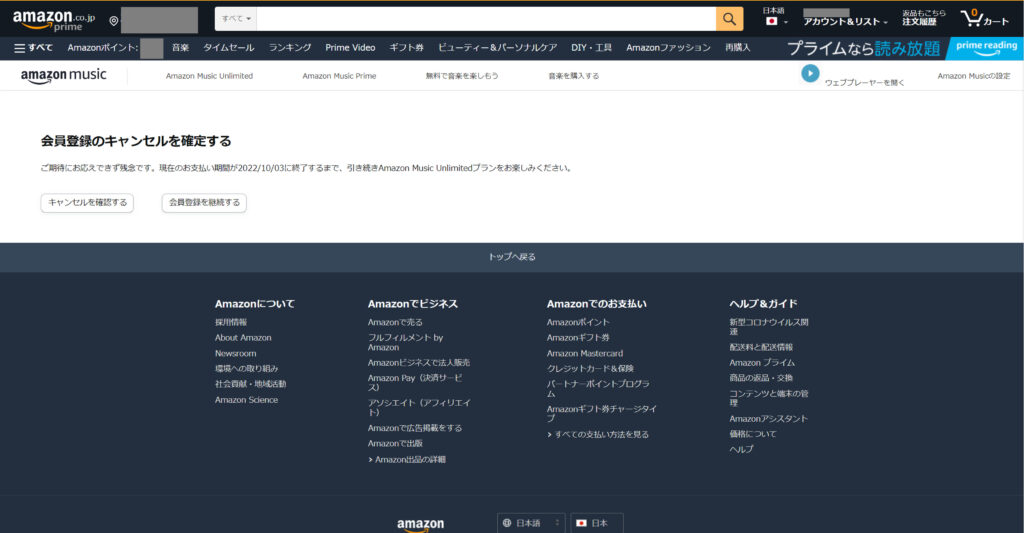
Task: Open ギフト券 in navigation bar
Action: (x=406, y=48)
